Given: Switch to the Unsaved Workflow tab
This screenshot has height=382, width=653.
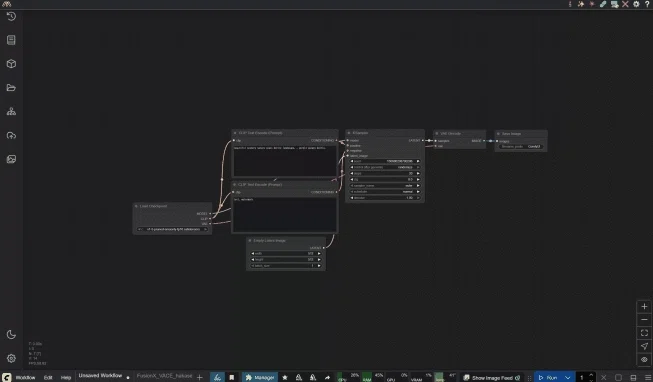Looking at the screenshot, I should pos(100,376).
